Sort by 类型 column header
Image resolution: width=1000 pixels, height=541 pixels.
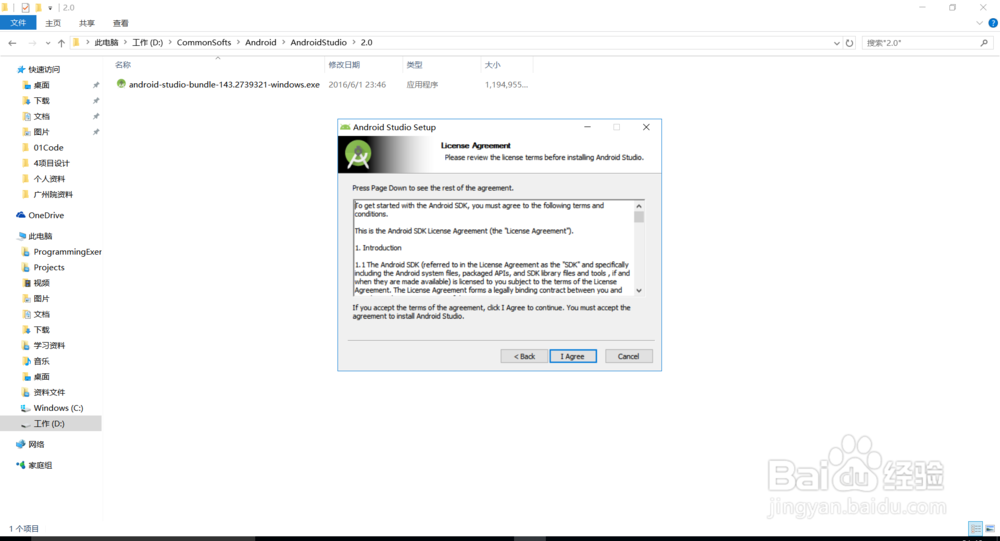tap(415, 64)
